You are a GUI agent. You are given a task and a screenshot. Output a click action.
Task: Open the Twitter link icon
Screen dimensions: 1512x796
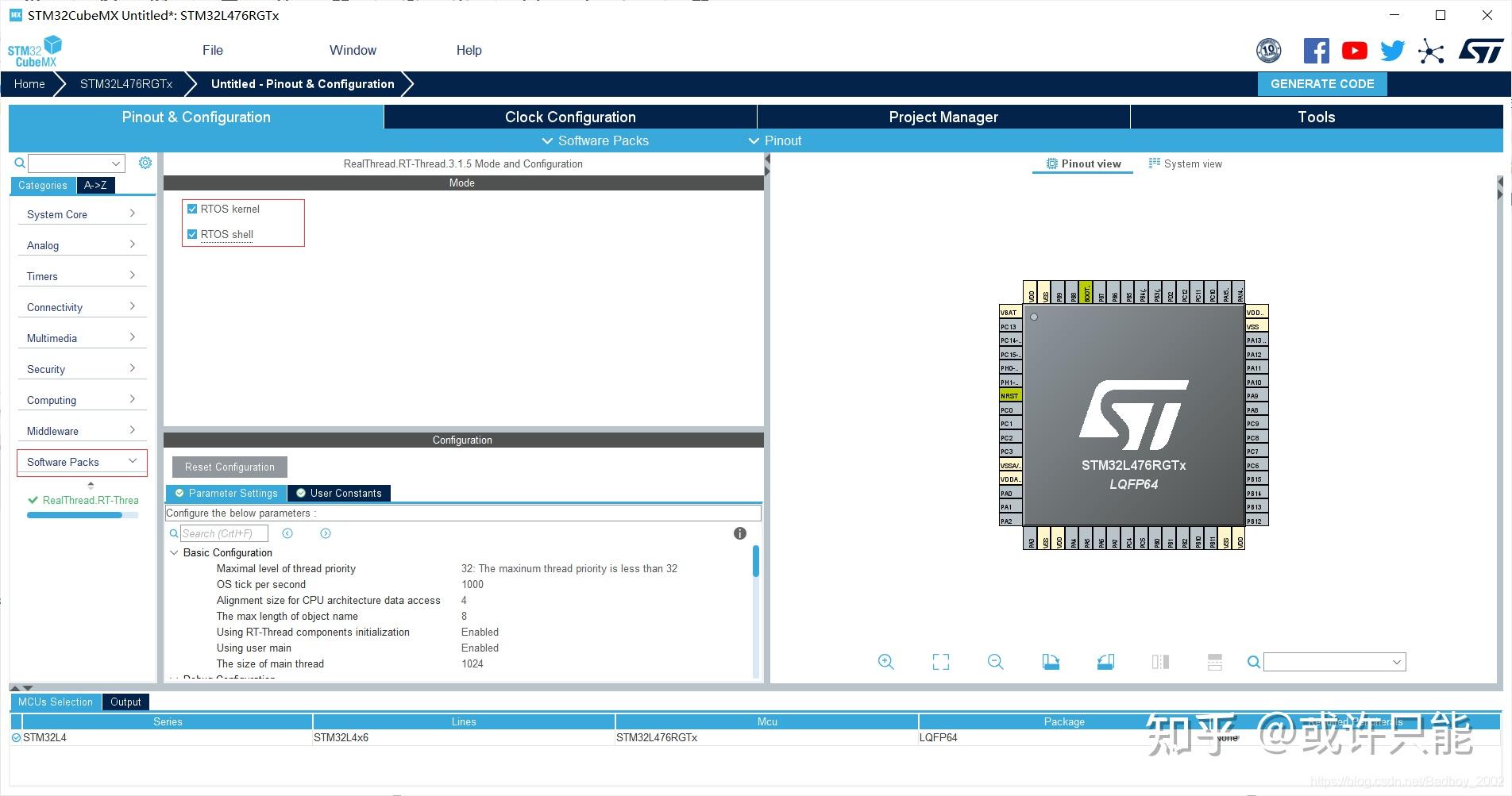point(1391,49)
